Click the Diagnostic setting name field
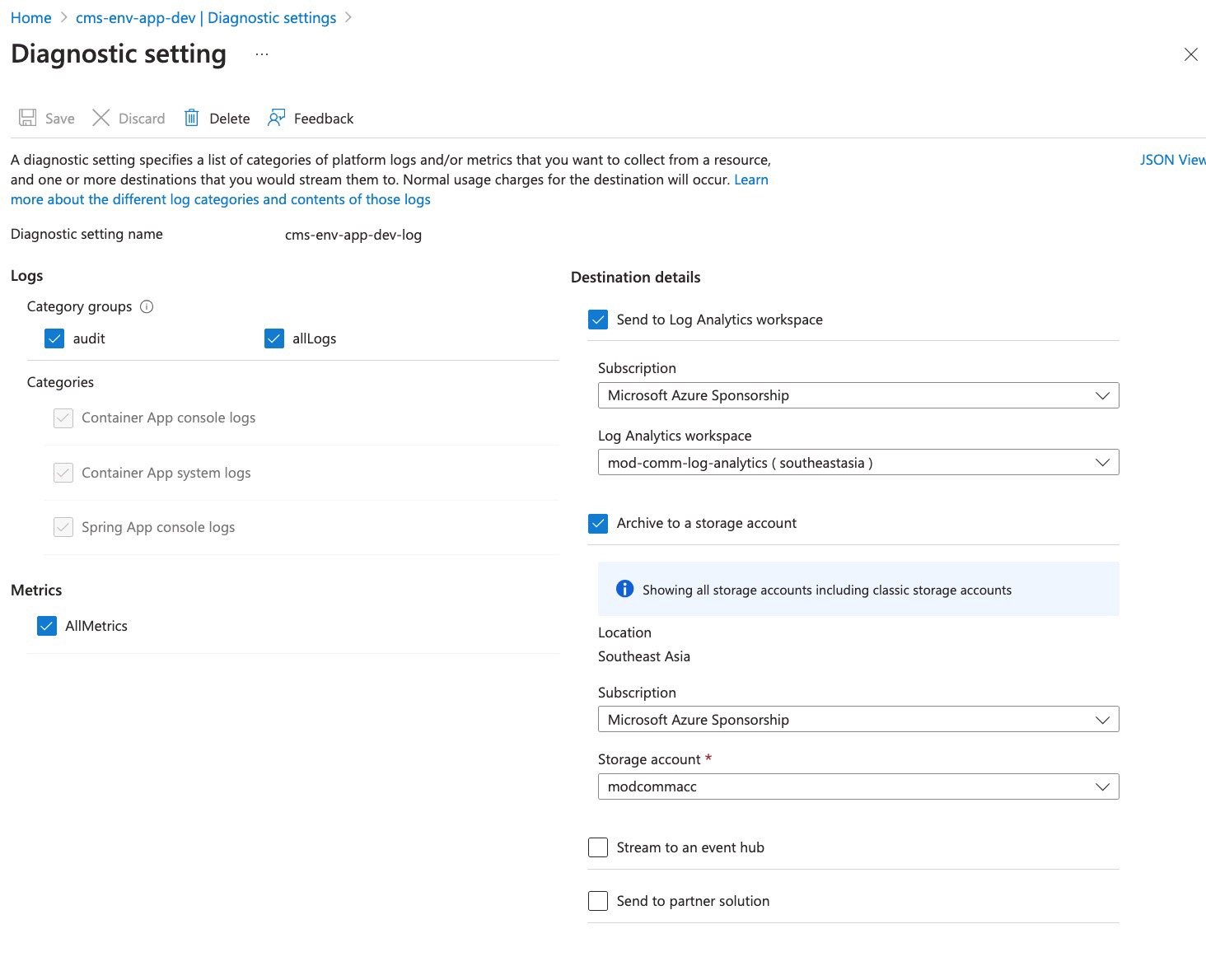 [353, 235]
